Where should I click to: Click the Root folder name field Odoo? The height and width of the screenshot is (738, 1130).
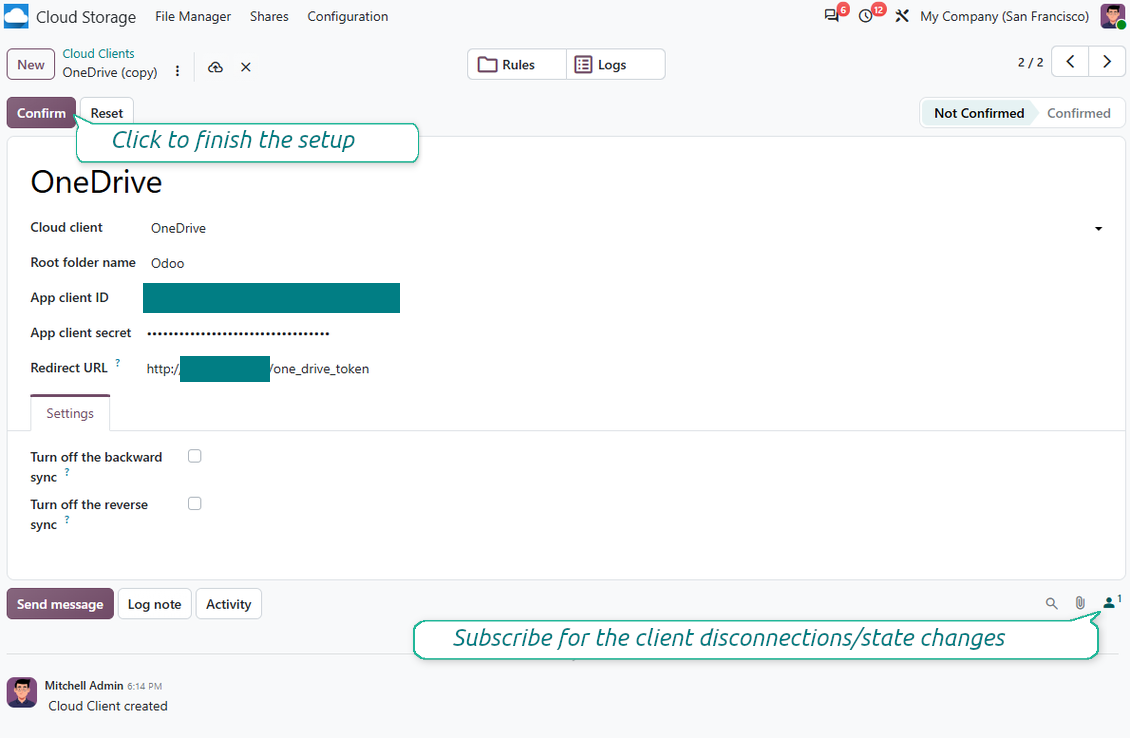tap(626, 263)
